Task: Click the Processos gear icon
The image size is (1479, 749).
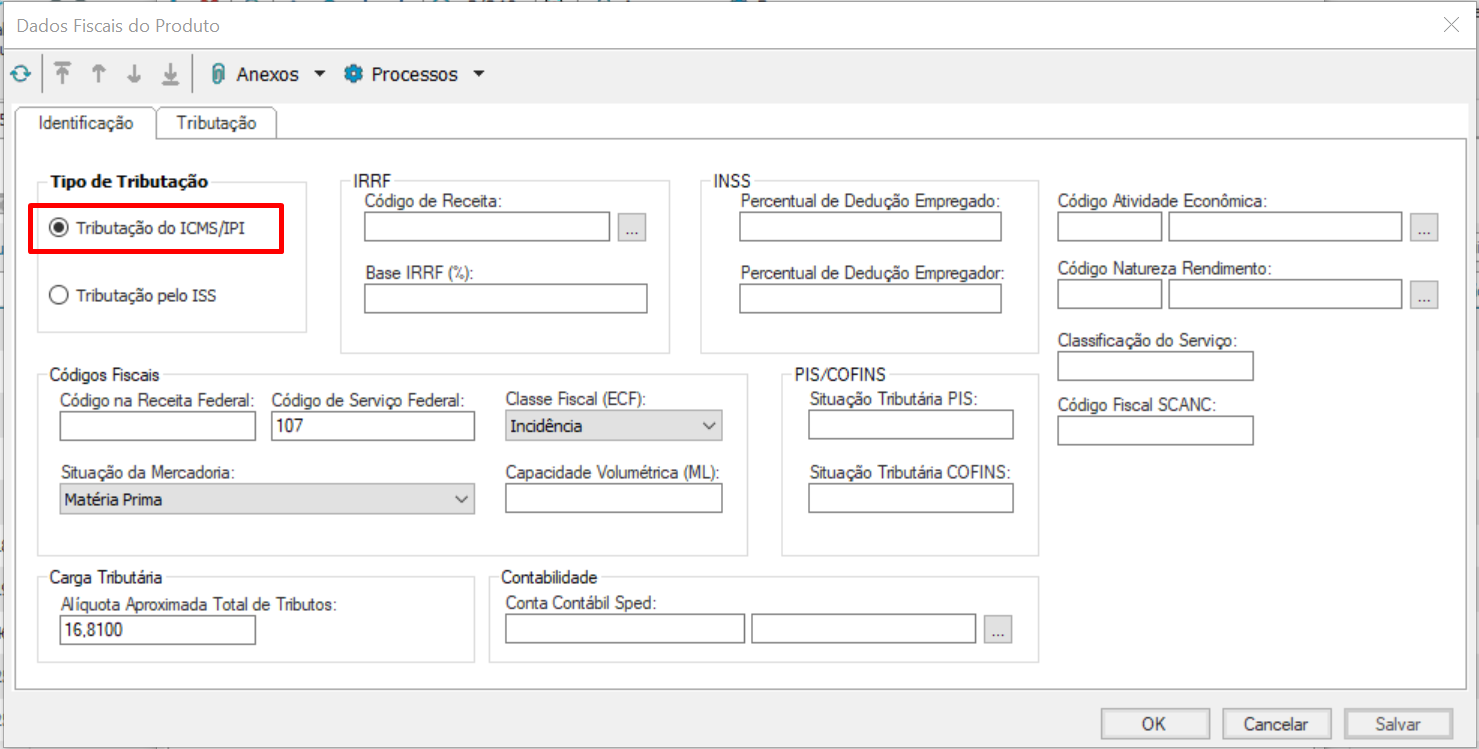Action: [x=353, y=74]
